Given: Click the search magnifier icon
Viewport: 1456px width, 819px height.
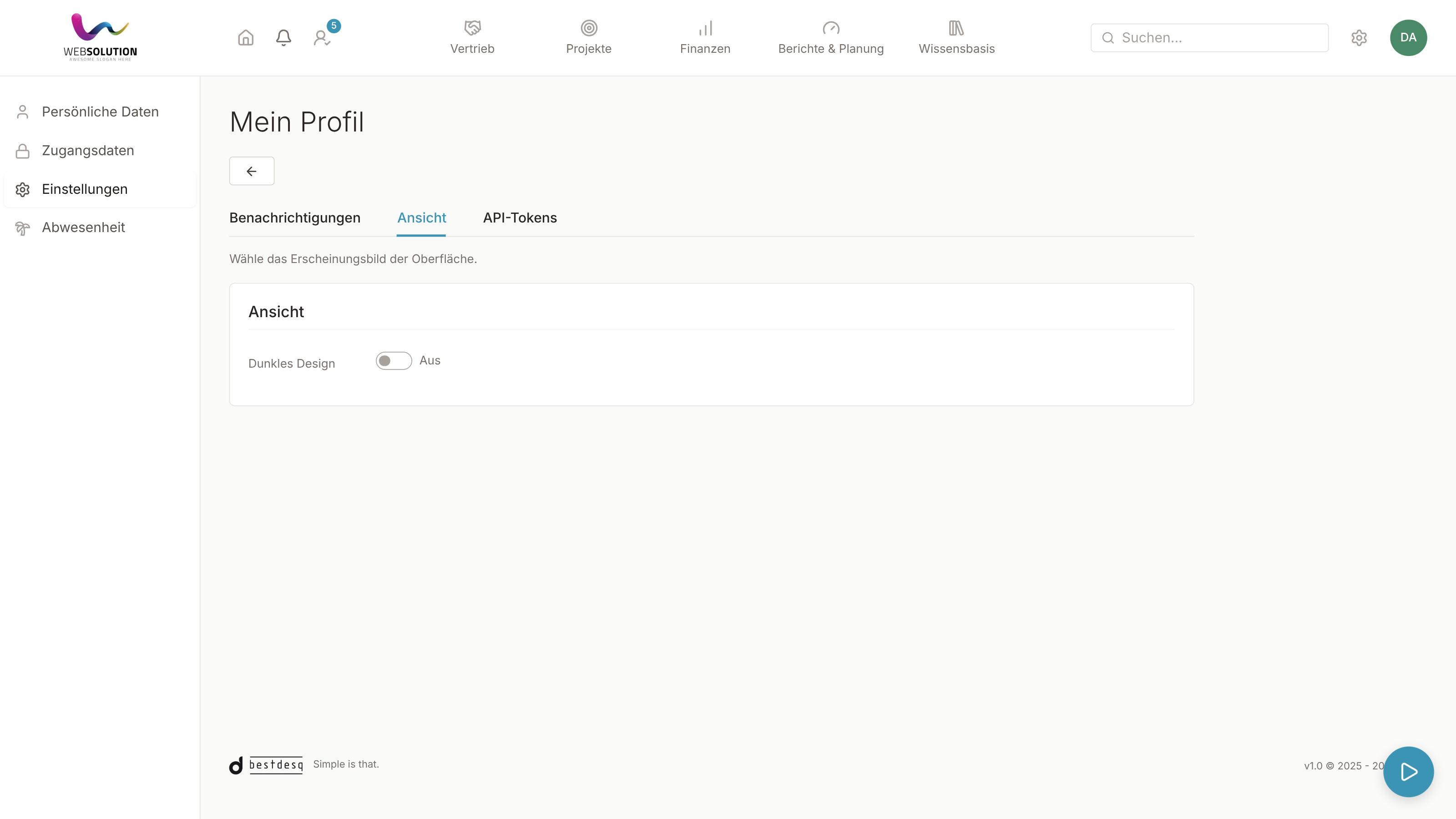Looking at the screenshot, I should coord(1108,37).
